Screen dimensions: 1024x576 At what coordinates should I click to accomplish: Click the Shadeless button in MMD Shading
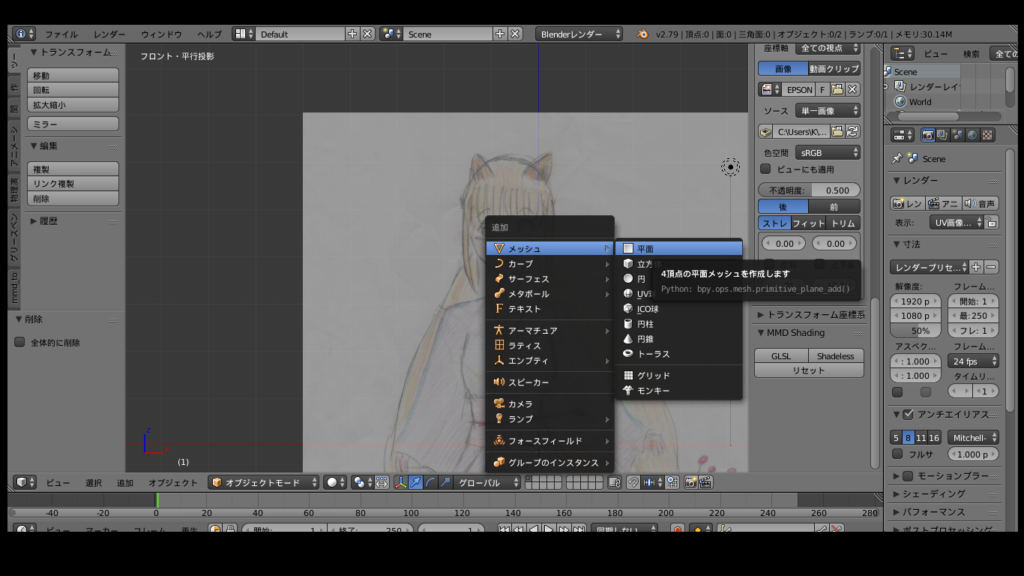(836, 356)
